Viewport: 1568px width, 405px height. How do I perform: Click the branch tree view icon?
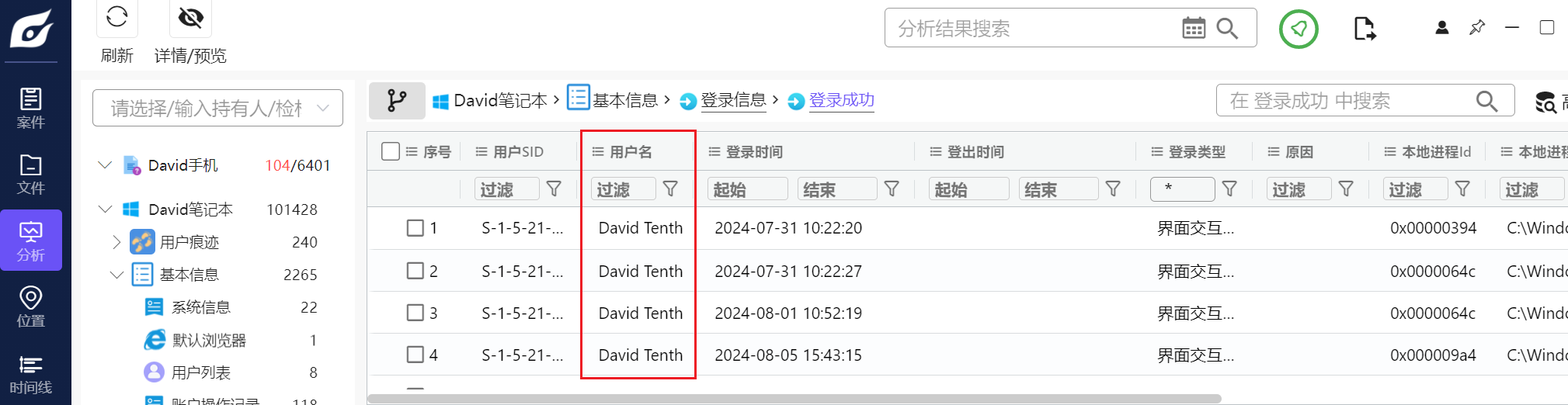click(397, 101)
